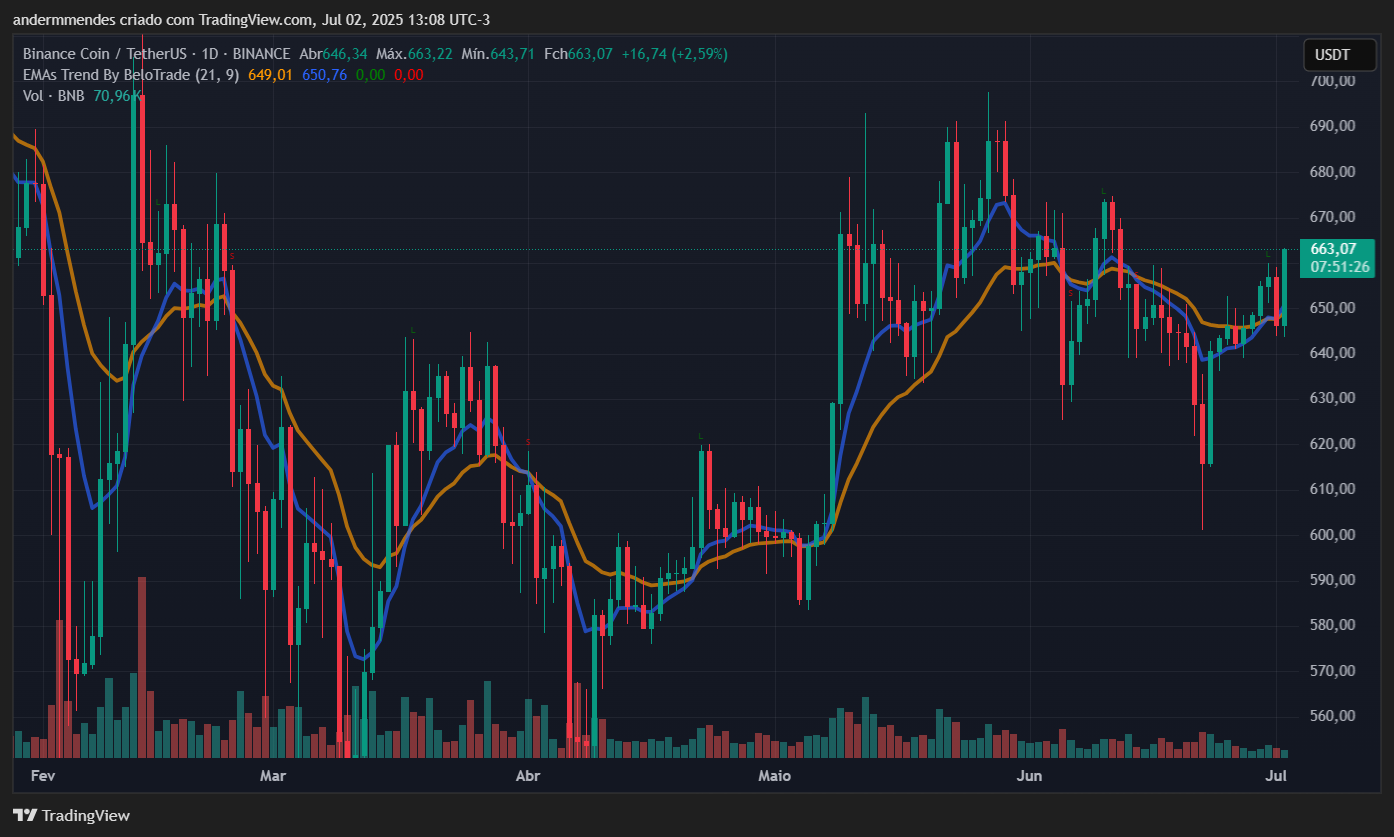Click the low price Mín.643,71
Screen dimensions: 1394x837
click(x=498, y=54)
